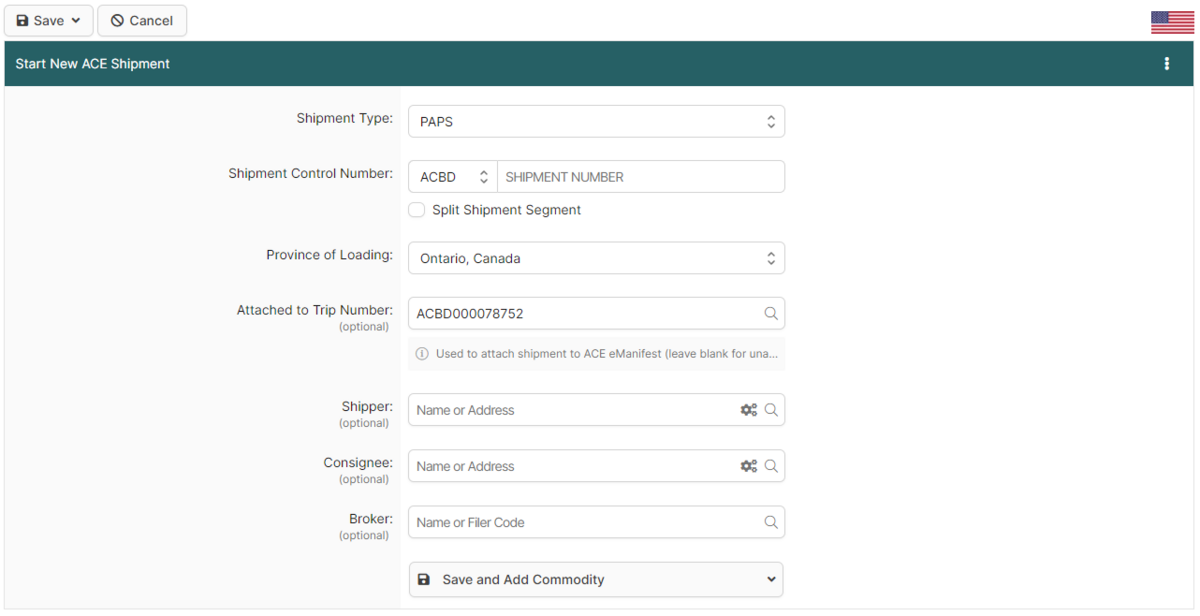The width and height of the screenshot is (1200, 616).
Task: Open the Province of Loading dropdown
Action: (x=596, y=258)
